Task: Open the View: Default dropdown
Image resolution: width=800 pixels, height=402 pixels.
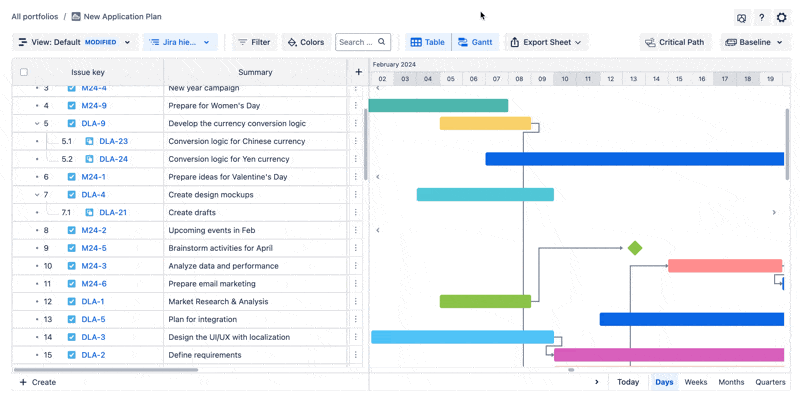Action: point(74,42)
